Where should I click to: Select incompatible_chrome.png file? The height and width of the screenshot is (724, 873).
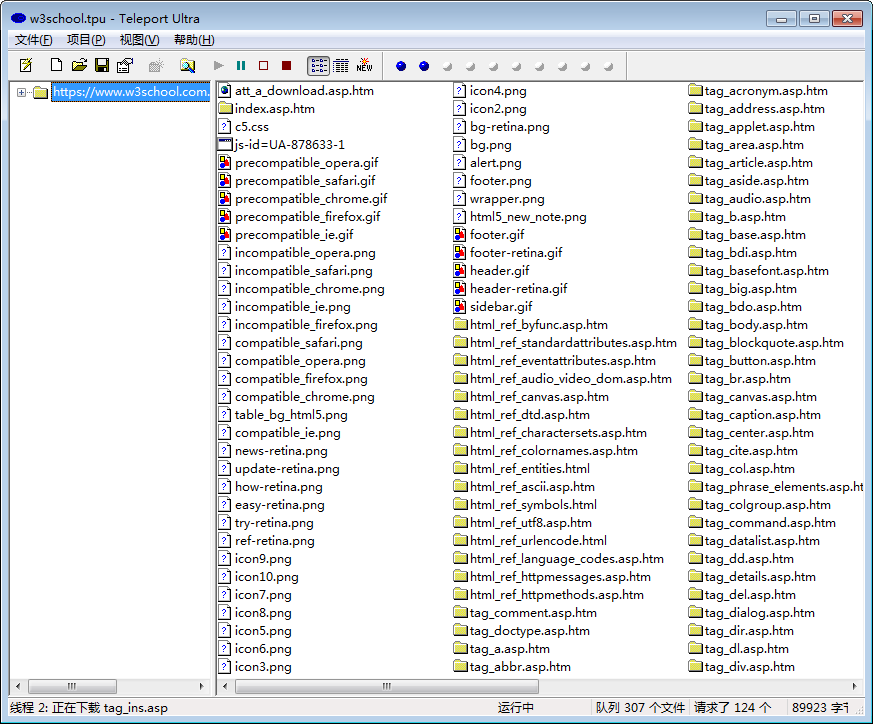click(x=310, y=288)
